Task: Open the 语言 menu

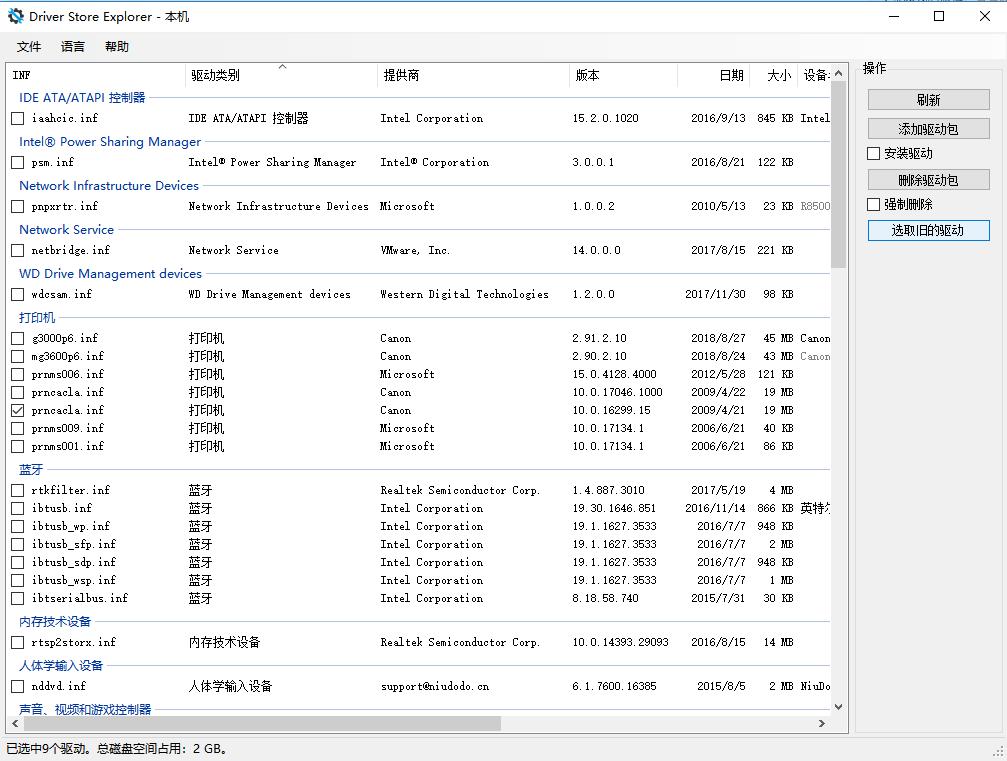Action: 71,46
